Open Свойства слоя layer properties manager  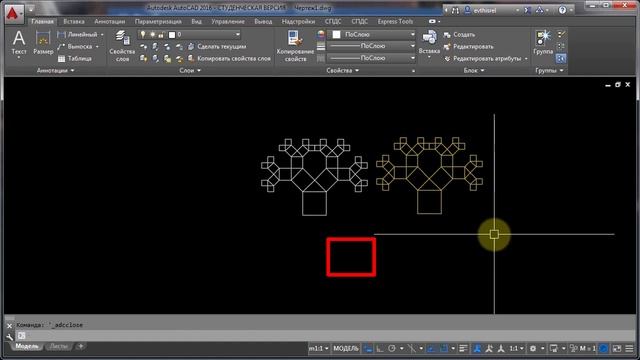[122, 46]
